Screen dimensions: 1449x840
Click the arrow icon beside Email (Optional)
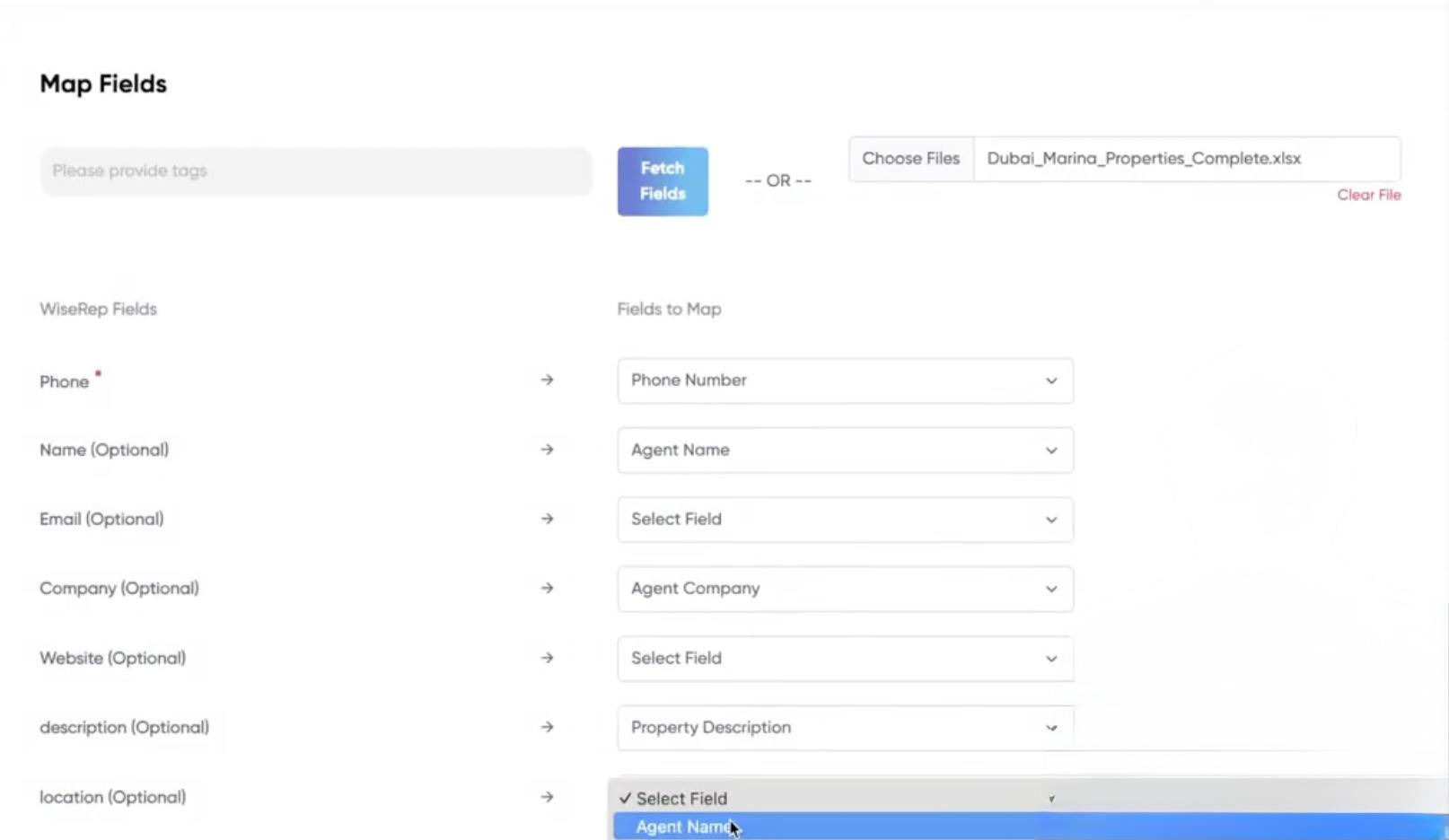point(547,519)
